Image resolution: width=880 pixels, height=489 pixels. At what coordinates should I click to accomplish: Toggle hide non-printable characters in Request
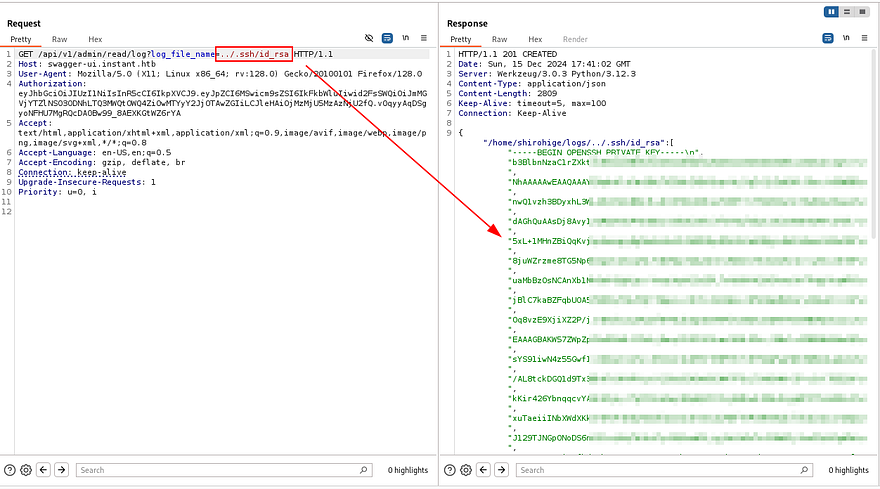[x=369, y=38]
